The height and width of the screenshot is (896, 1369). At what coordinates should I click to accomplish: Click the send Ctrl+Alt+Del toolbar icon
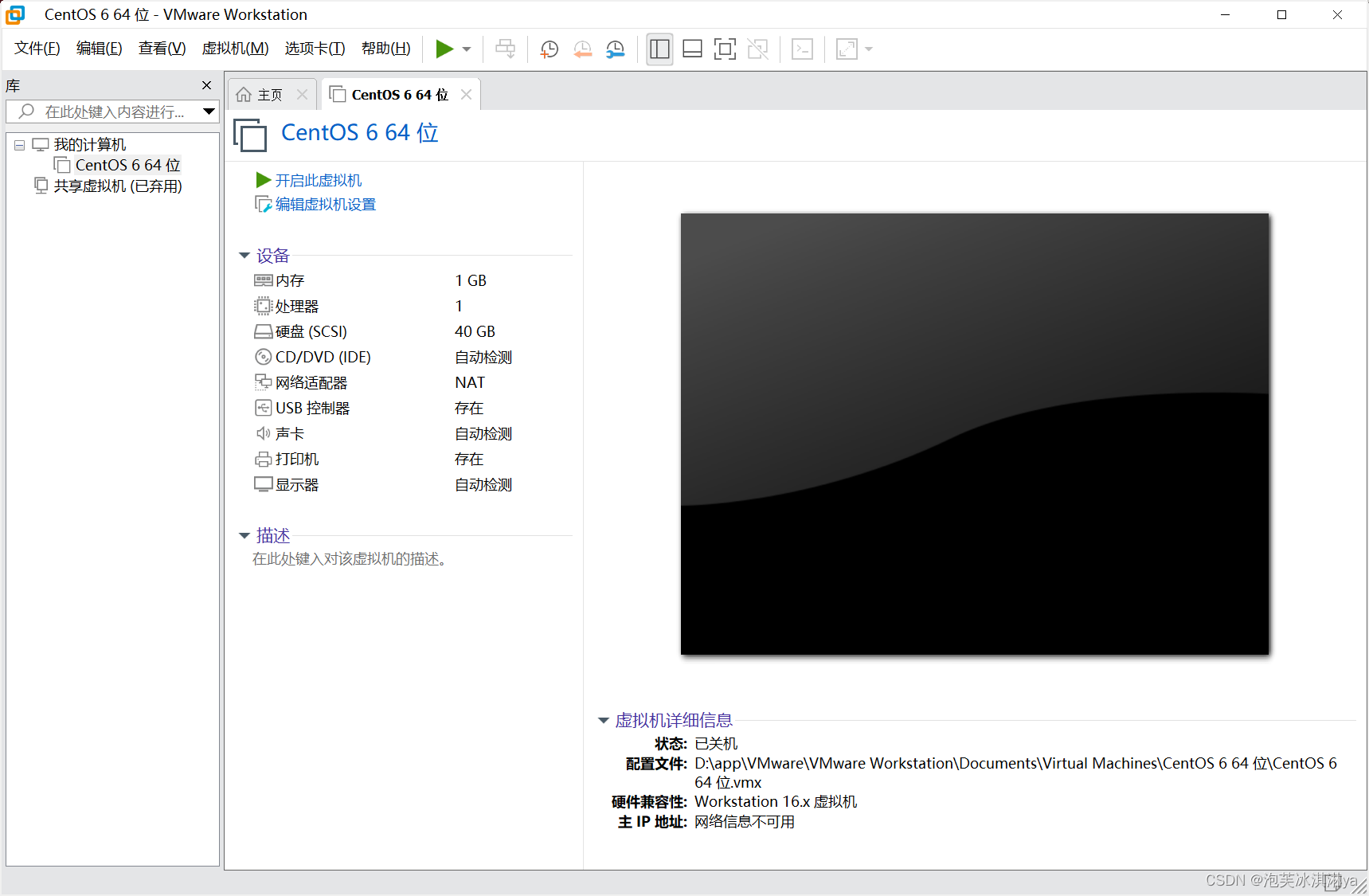pyautogui.click(x=505, y=49)
